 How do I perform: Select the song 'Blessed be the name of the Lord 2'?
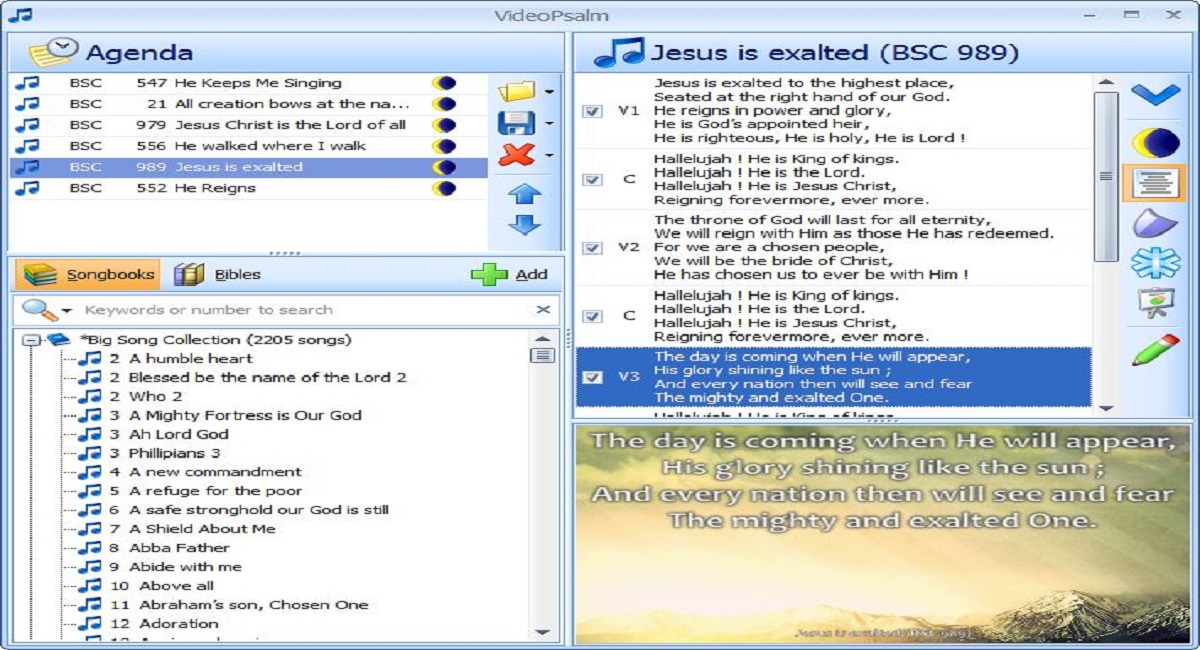pyautogui.click(x=267, y=377)
